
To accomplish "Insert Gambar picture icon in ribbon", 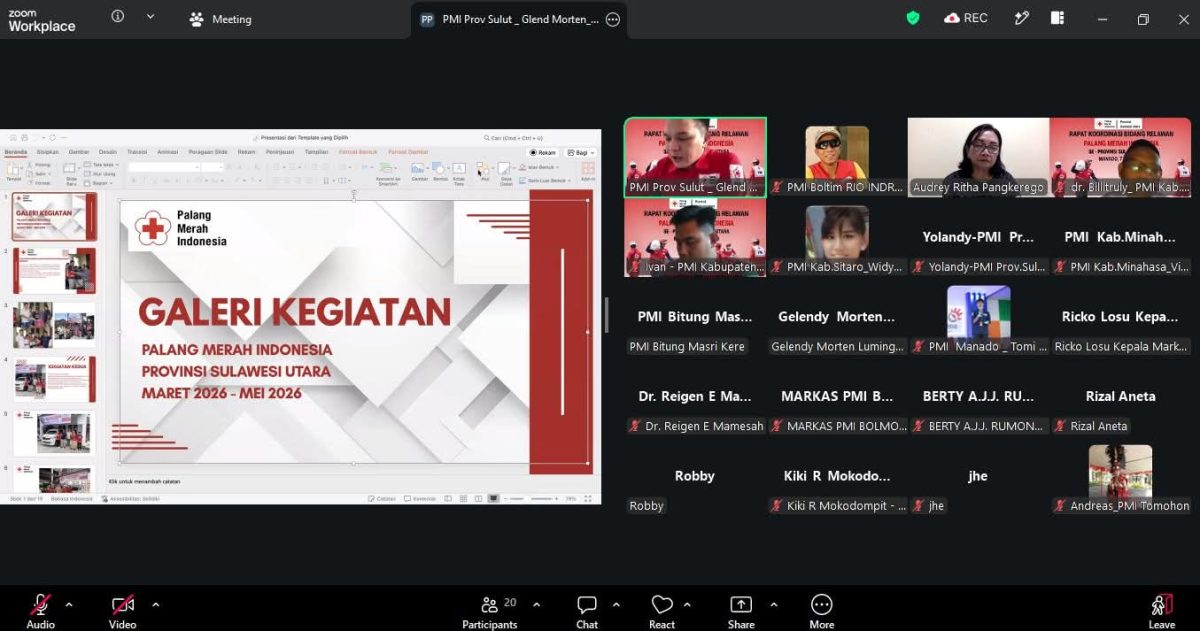I will click(x=420, y=171).
